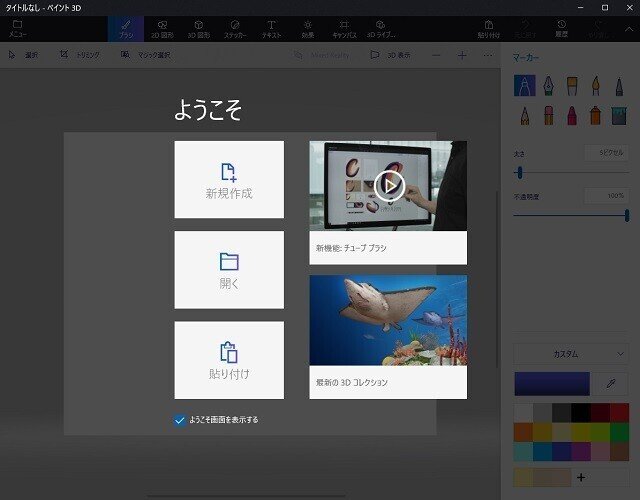Activate the マジック選択 tool
This screenshot has height=500, width=640.
click(146, 55)
